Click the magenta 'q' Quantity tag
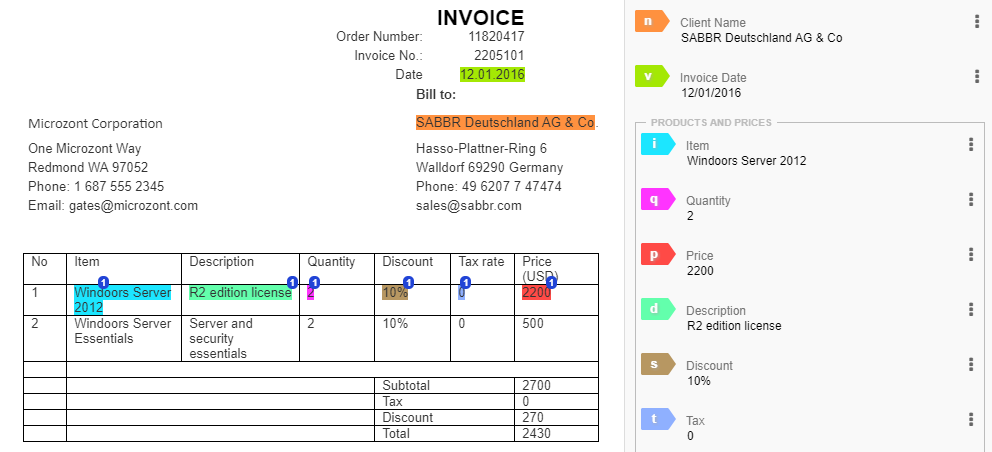Viewport: 992px width, 452px height. pyautogui.click(x=658, y=199)
